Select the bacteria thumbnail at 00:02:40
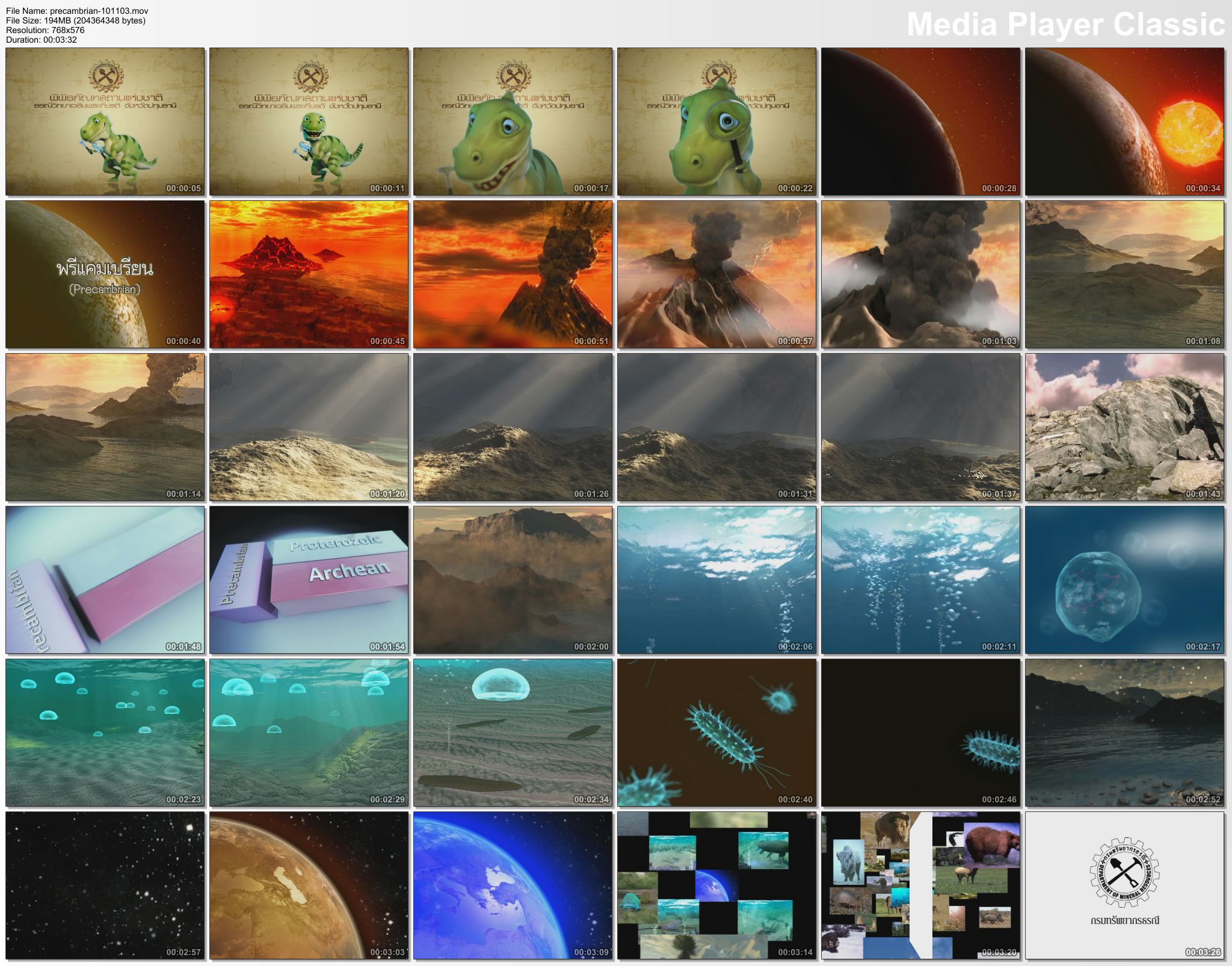Image resolution: width=1232 pixels, height=966 pixels. click(x=717, y=733)
